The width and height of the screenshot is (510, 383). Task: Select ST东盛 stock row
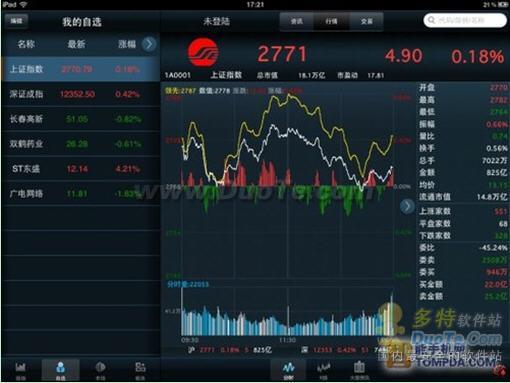coord(81,169)
